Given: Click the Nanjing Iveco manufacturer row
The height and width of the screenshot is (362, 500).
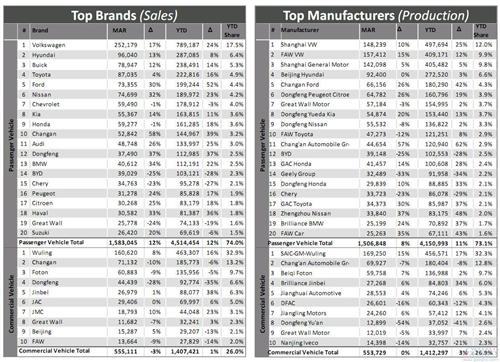Looking at the screenshot, I should click(383, 343).
